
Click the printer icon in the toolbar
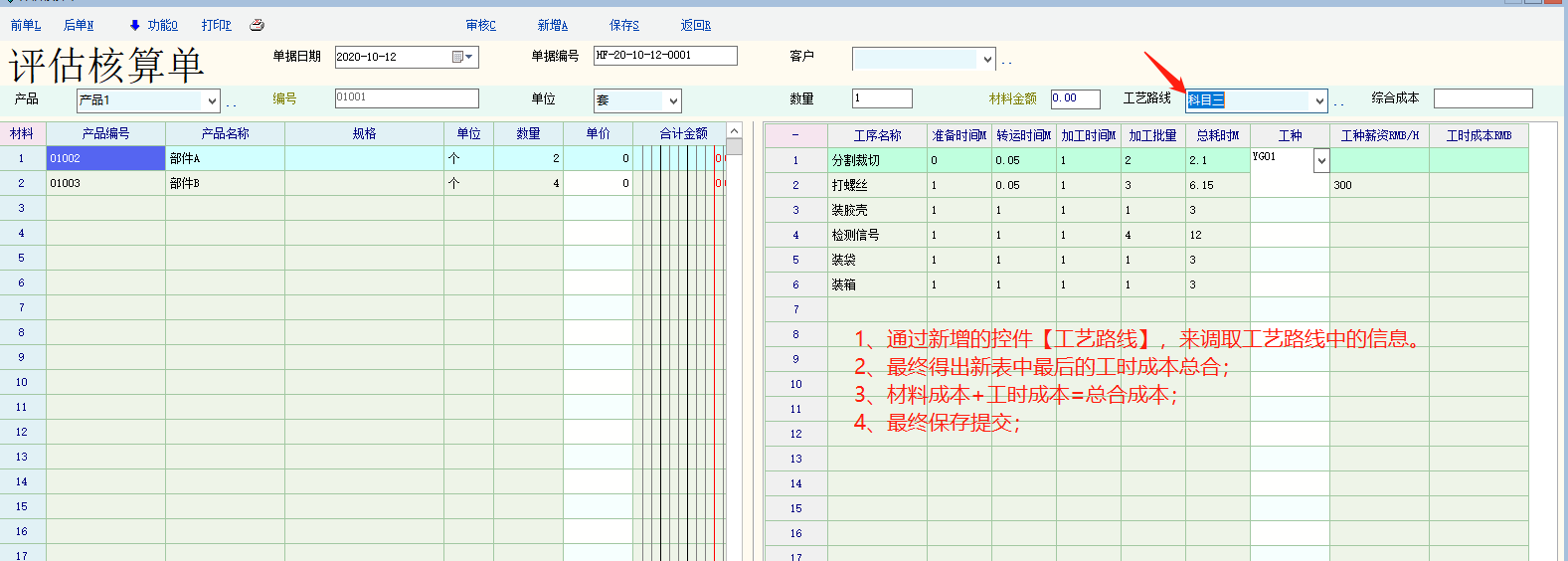257,25
